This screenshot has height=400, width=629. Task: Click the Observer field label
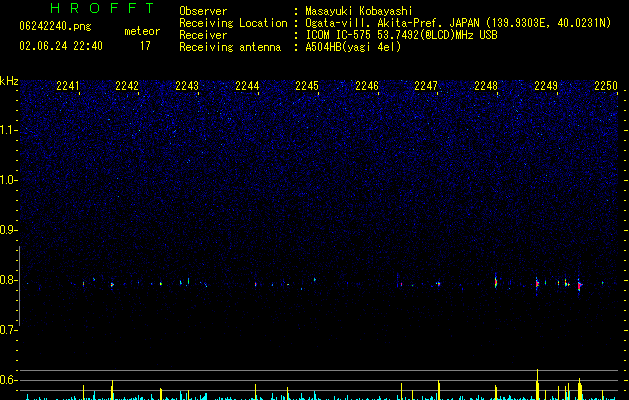[203, 11]
